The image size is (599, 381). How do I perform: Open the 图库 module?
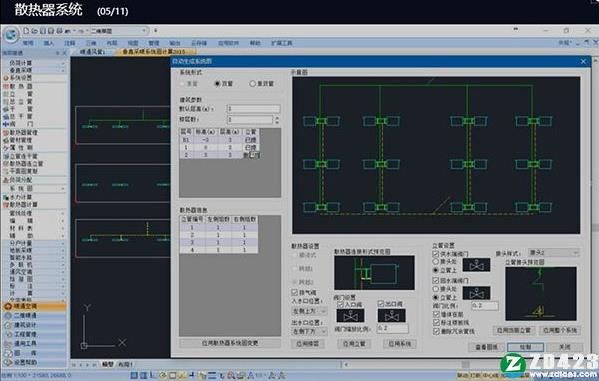(34, 353)
